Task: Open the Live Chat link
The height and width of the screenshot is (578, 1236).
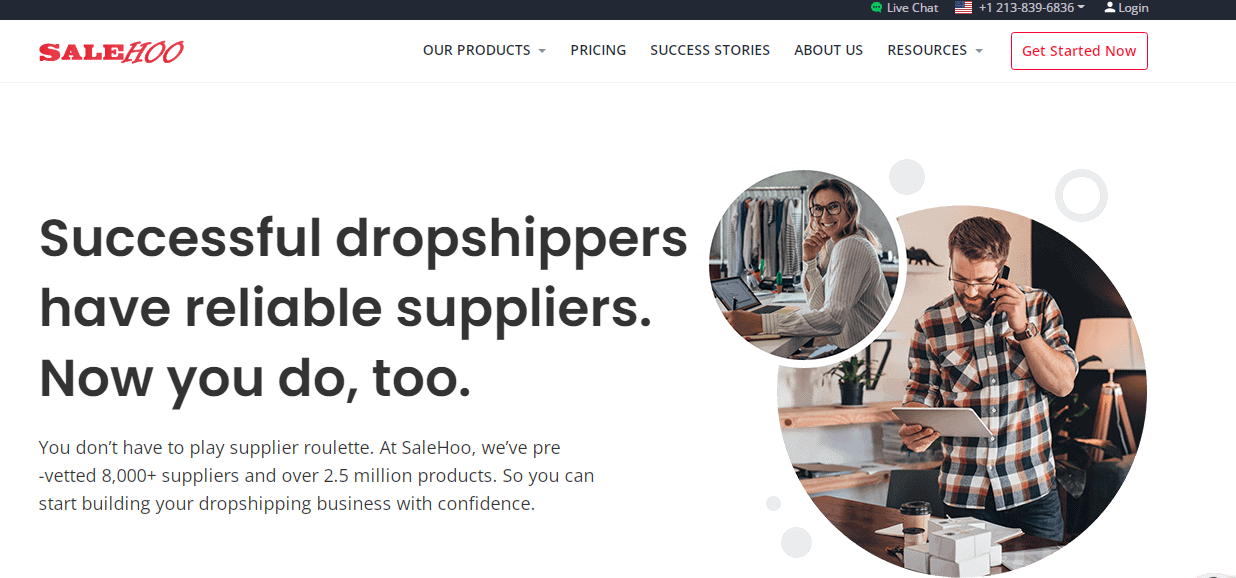Action: [x=912, y=8]
